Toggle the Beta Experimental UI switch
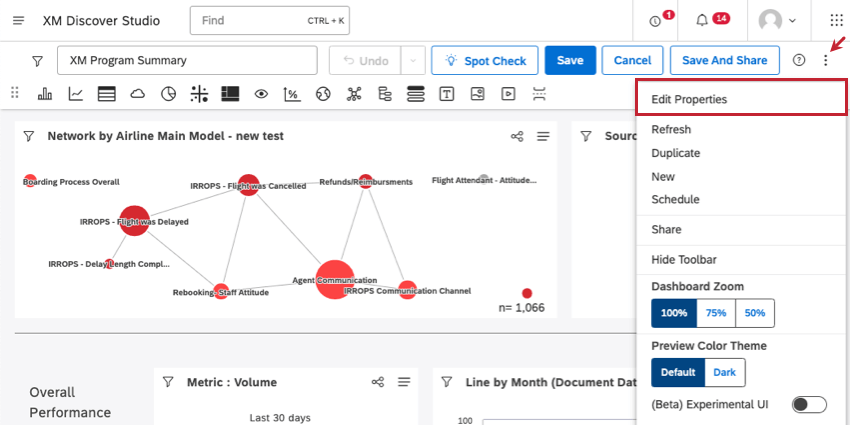This screenshot has height=425, width=850. pyautogui.click(x=809, y=404)
